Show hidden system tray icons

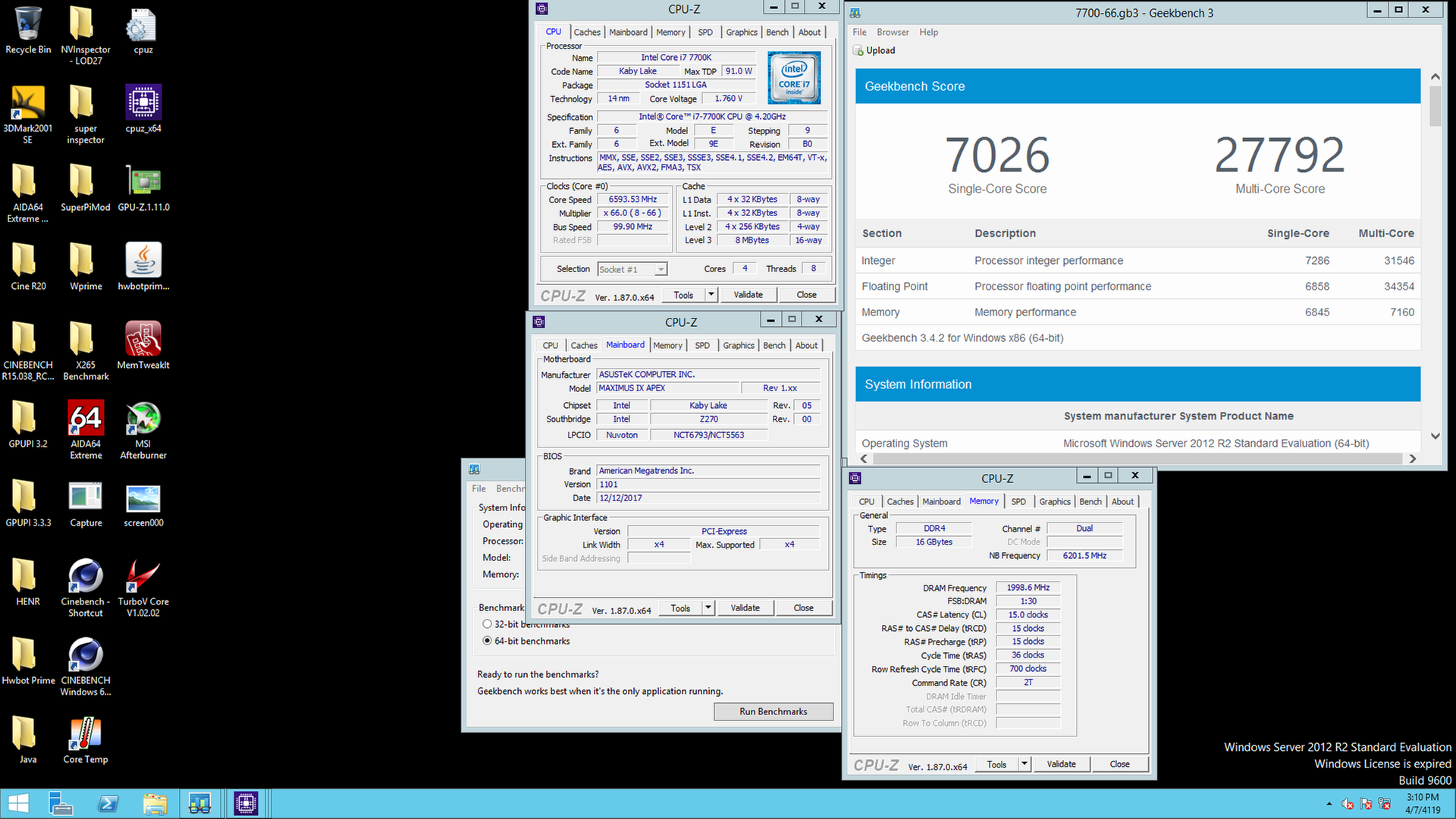(1329, 804)
